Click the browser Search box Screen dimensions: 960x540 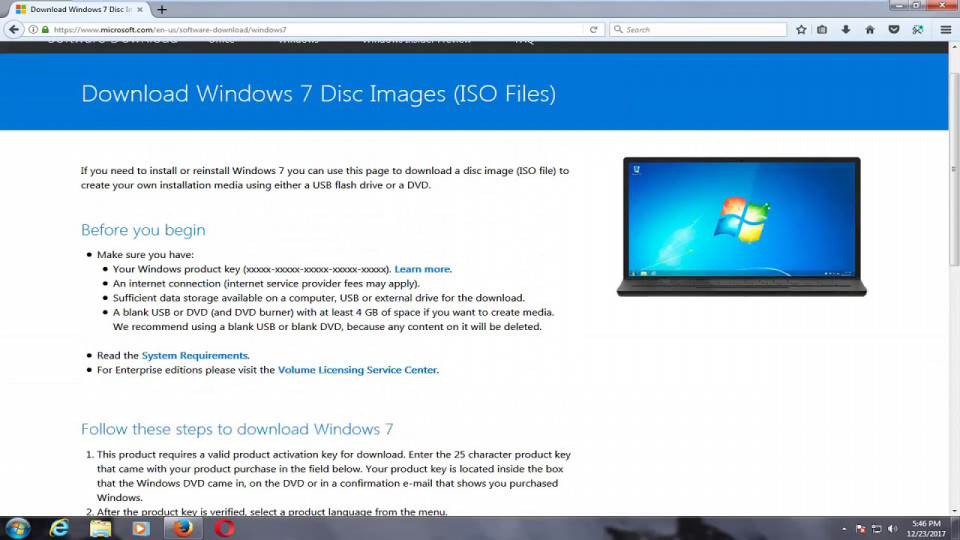point(698,29)
